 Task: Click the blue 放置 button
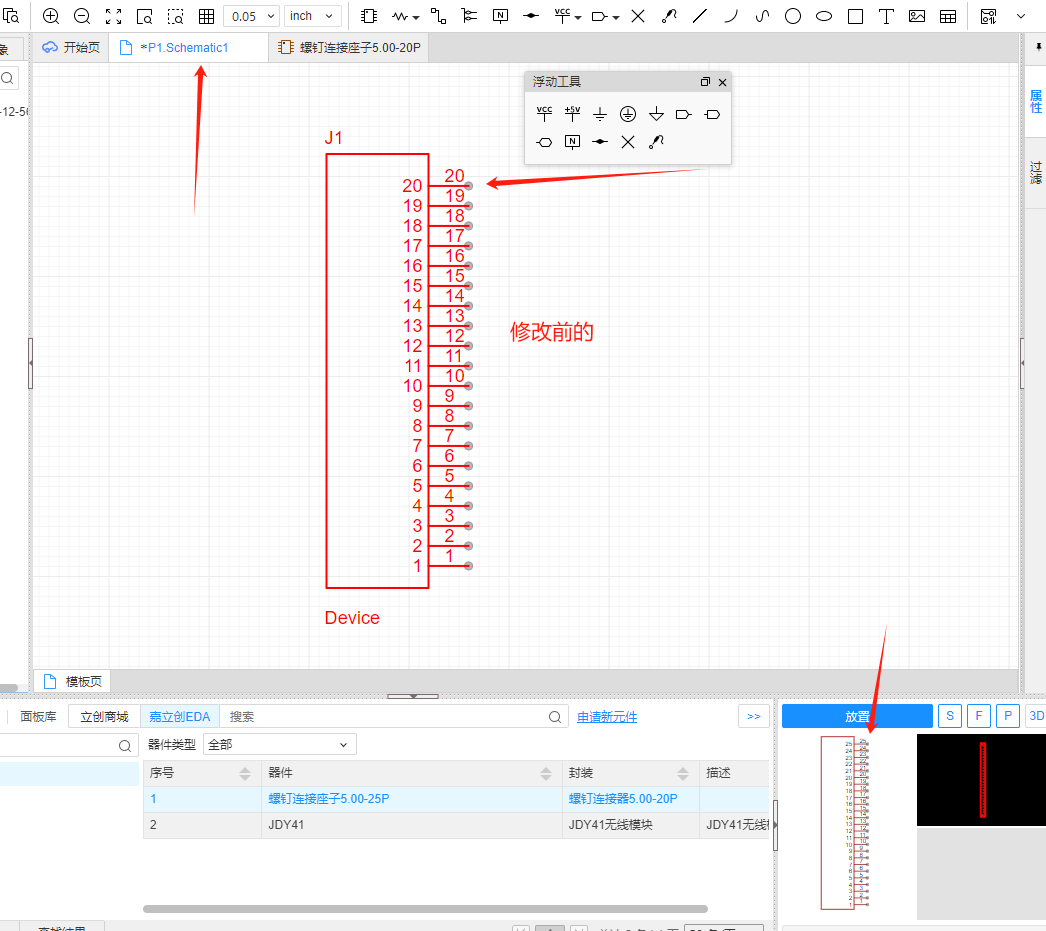pos(857,716)
